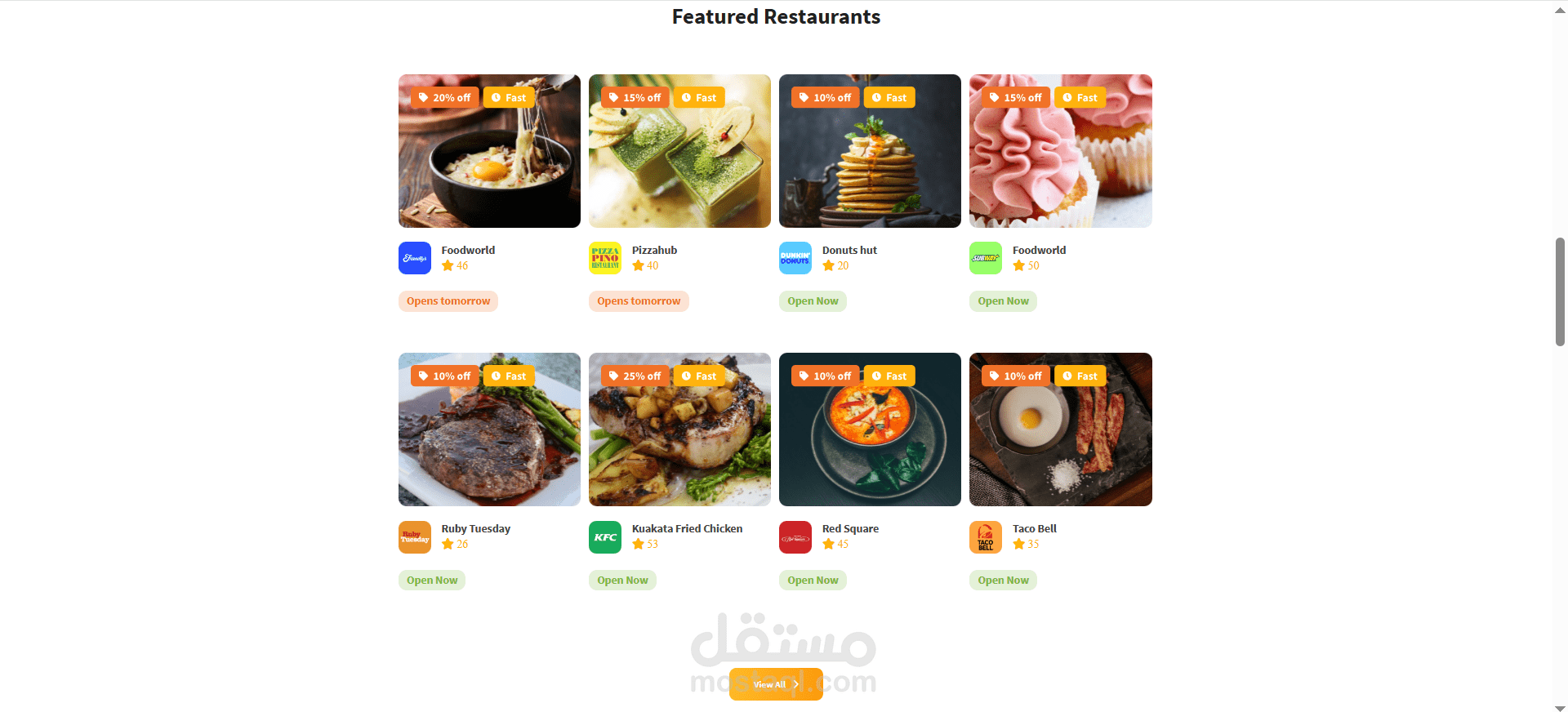This screenshot has width=1568, height=712.
Task: Click the scrollbar down arrow
Action: (1560, 708)
